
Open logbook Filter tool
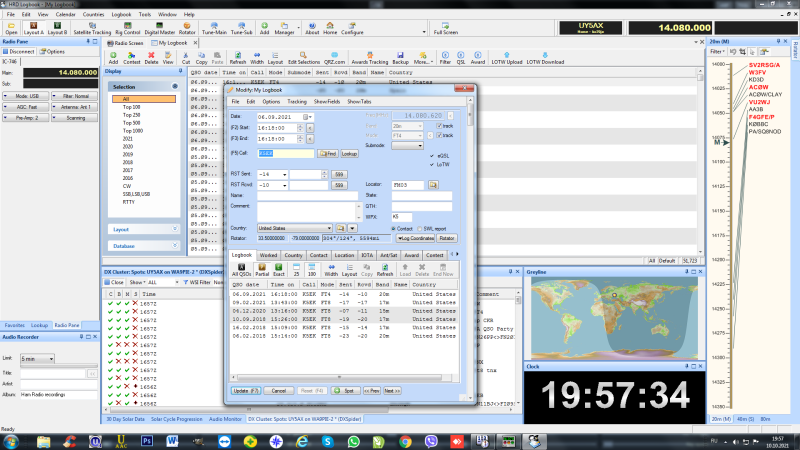[x=445, y=58]
